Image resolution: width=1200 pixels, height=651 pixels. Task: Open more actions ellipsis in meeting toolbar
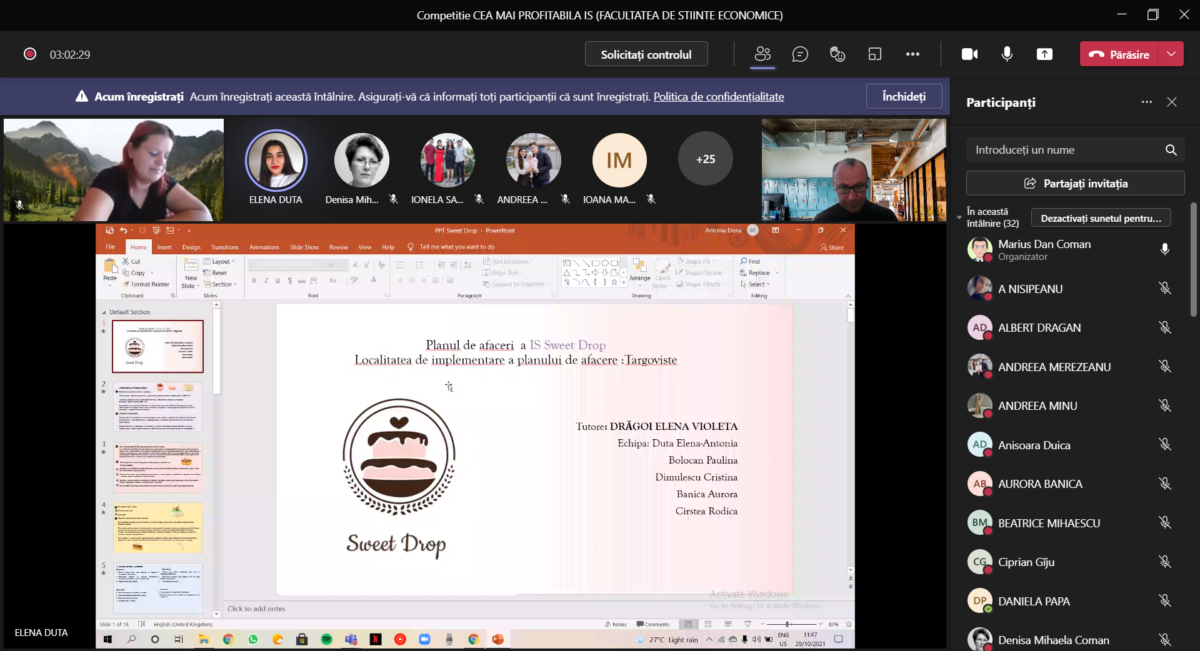(x=913, y=54)
